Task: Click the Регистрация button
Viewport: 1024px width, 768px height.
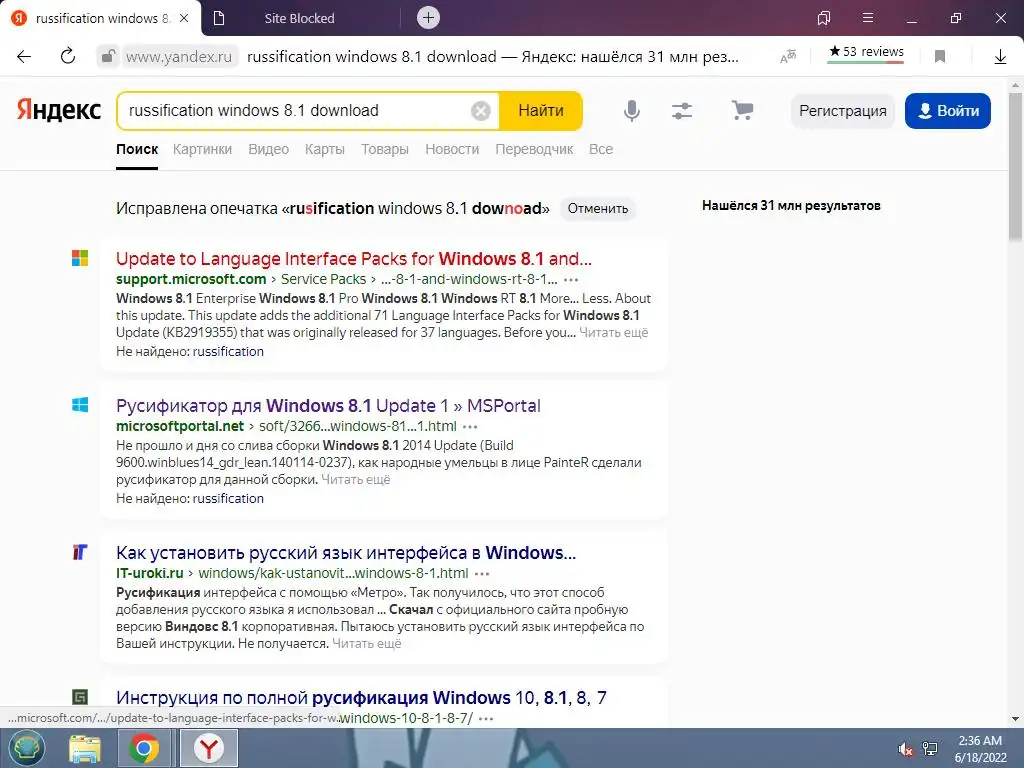Action: pyautogui.click(x=842, y=111)
